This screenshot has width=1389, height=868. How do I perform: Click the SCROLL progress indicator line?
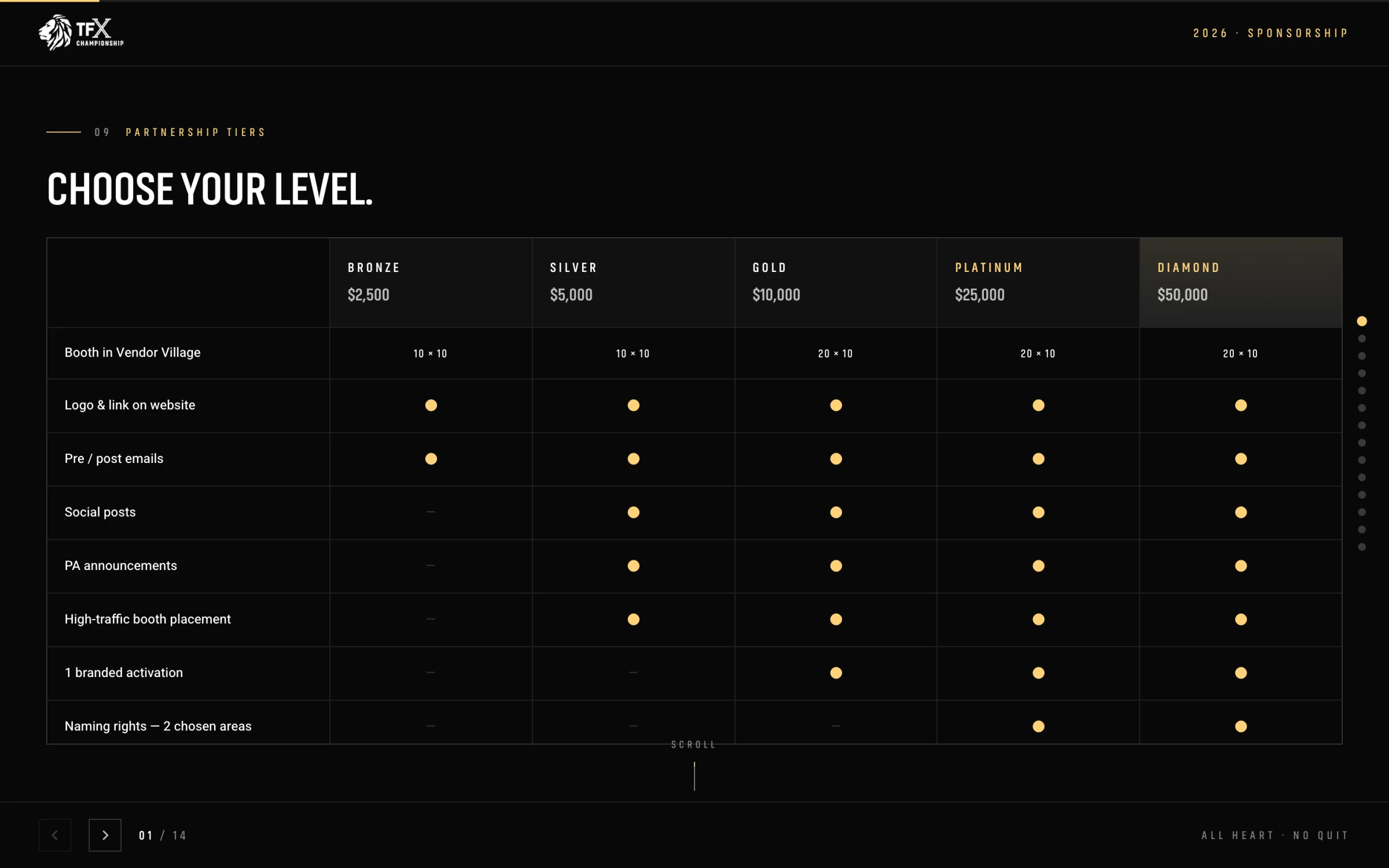tap(694, 775)
